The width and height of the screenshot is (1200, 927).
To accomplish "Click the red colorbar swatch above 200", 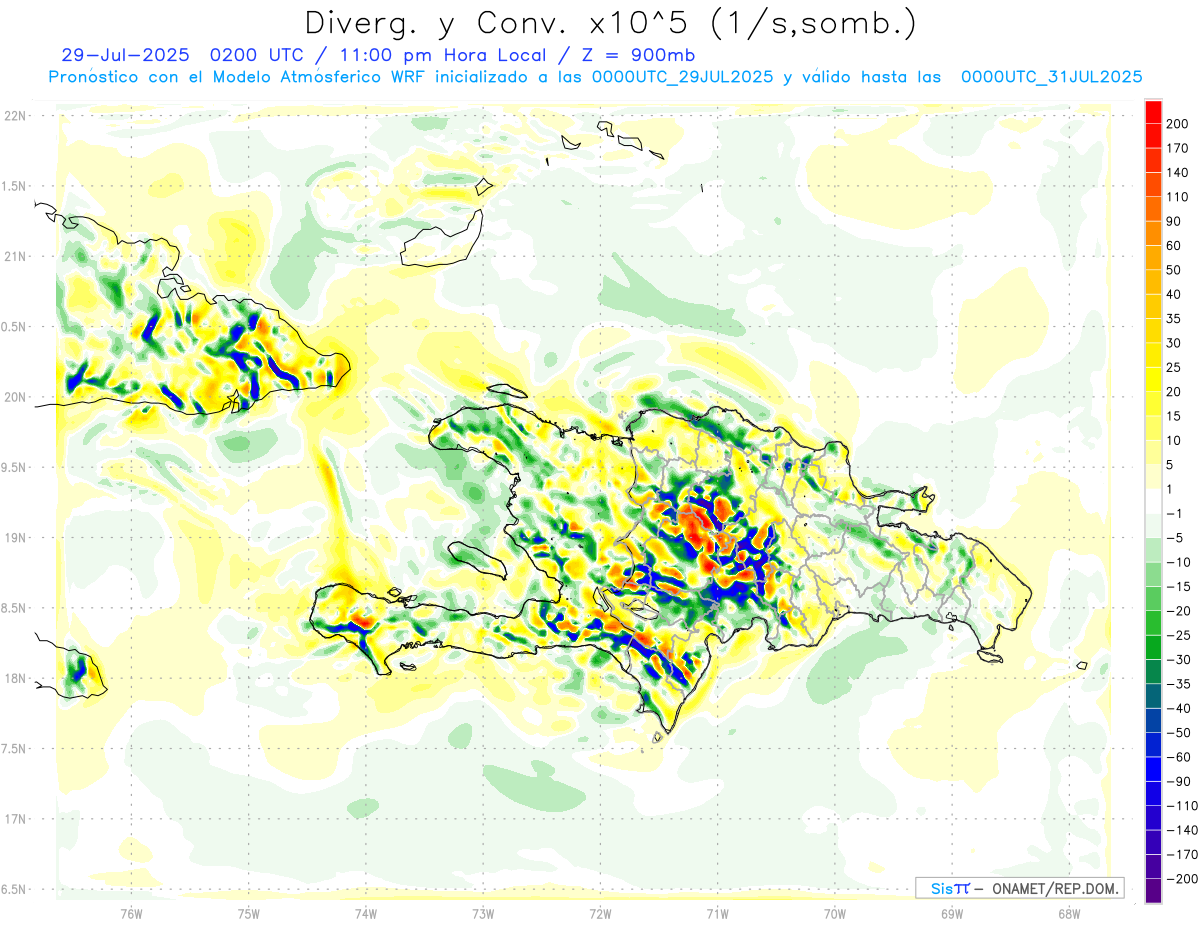I will [x=1153, y=112].
